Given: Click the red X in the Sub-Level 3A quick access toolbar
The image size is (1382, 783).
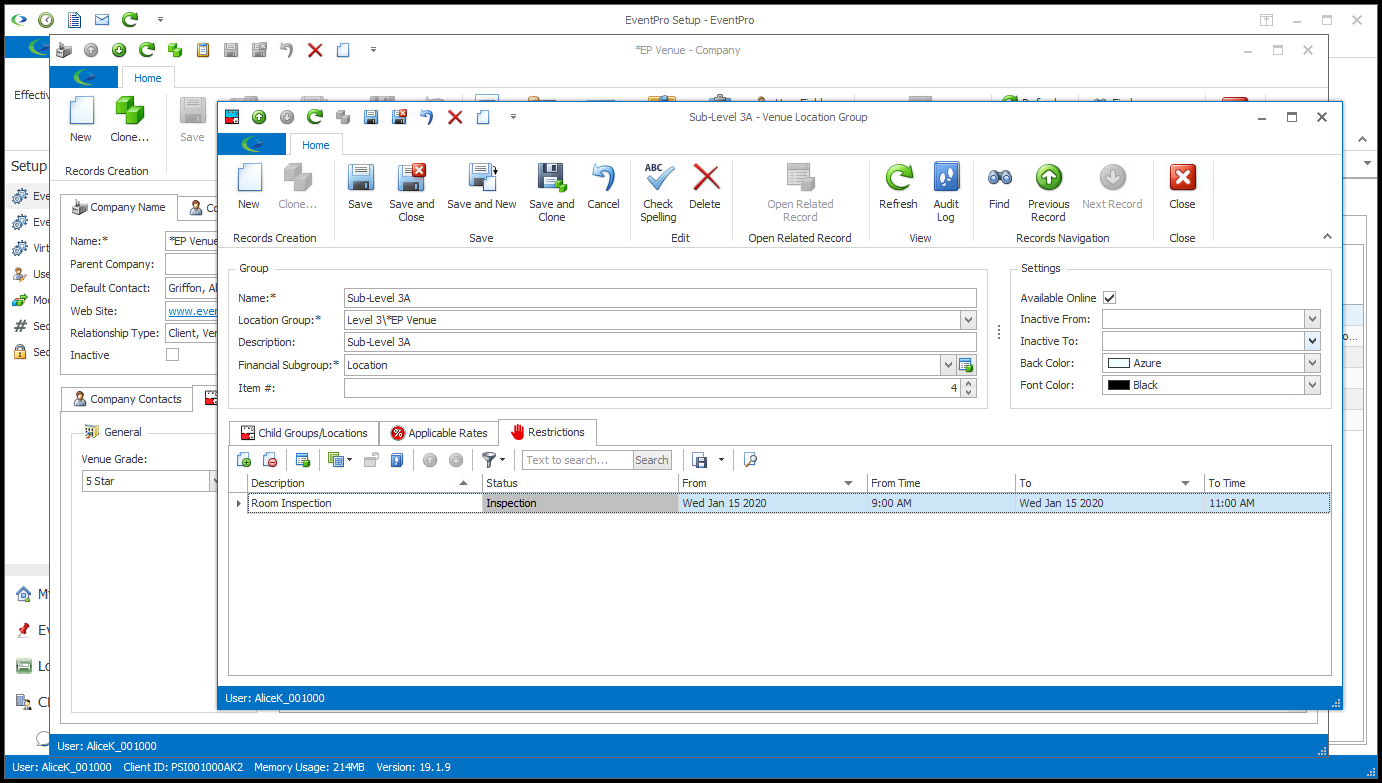Looking at the screenshot, I should [x=455, y=117].
